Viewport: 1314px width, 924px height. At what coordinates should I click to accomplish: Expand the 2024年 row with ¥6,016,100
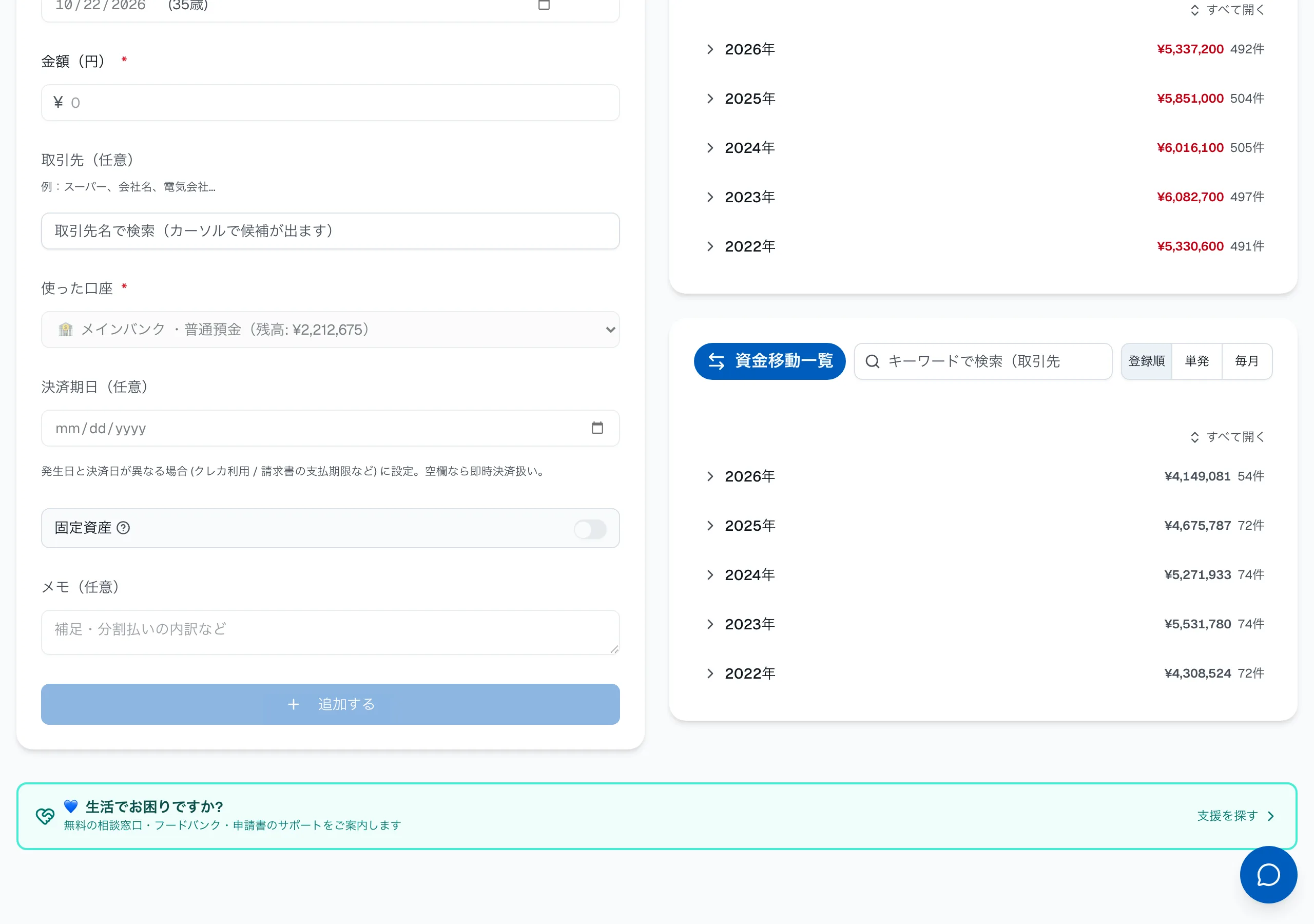[983, 148]
